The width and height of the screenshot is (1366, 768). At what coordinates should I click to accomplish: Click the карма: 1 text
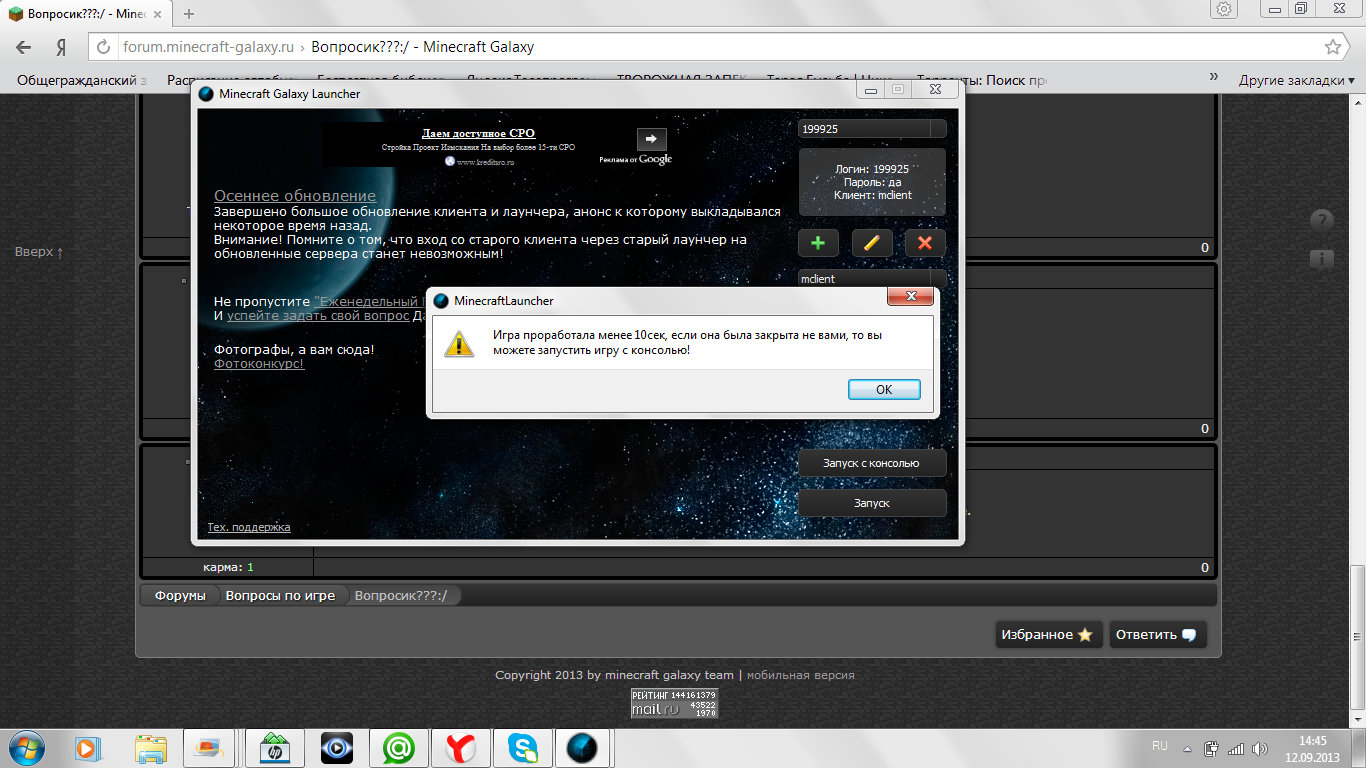tap(228, 567)
